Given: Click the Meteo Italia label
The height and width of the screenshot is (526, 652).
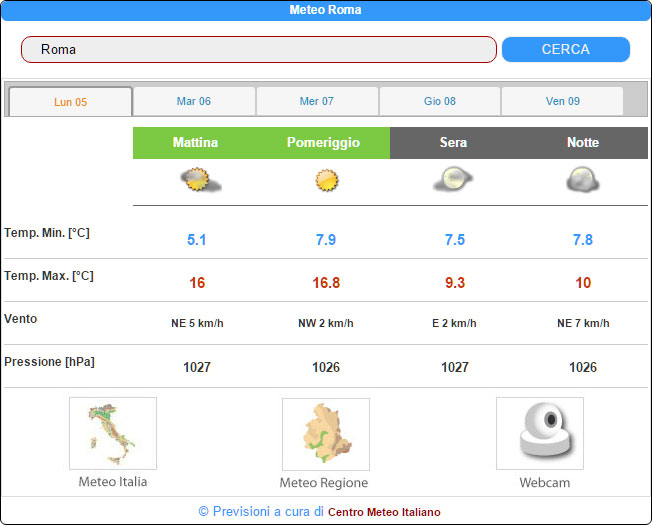Looking at the screenshot, I should click(113, 482).
